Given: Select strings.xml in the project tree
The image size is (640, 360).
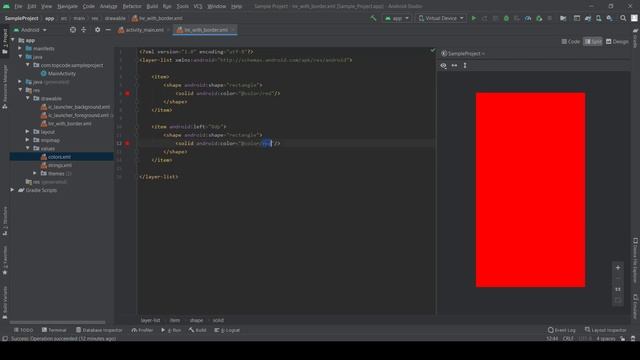Looking at the screenshot, I should [60, 165].
